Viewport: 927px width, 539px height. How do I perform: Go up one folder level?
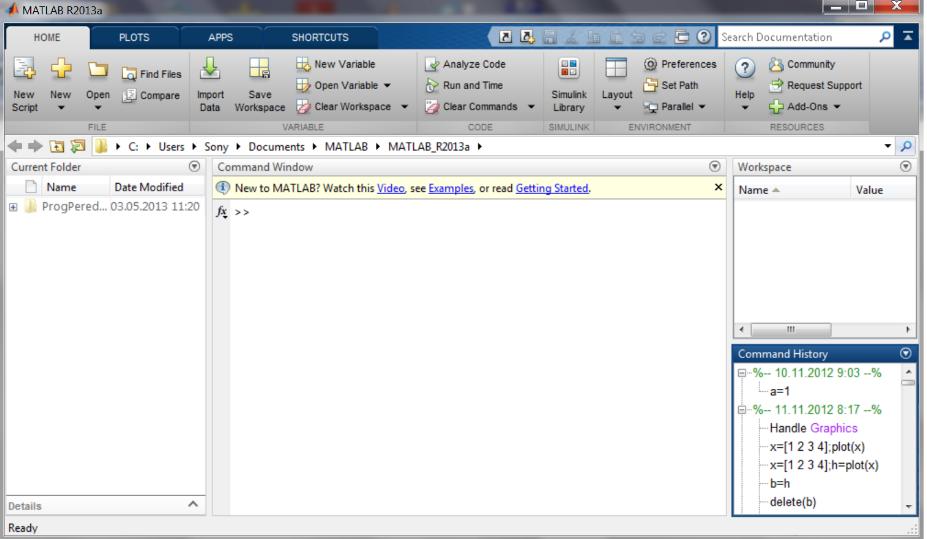tap(57, 146)
